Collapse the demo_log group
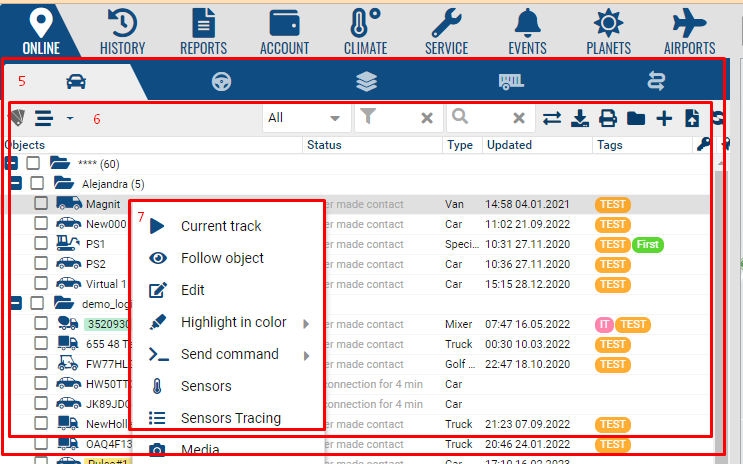The height and width of the screenshot is (464, 743). [16, 303]
